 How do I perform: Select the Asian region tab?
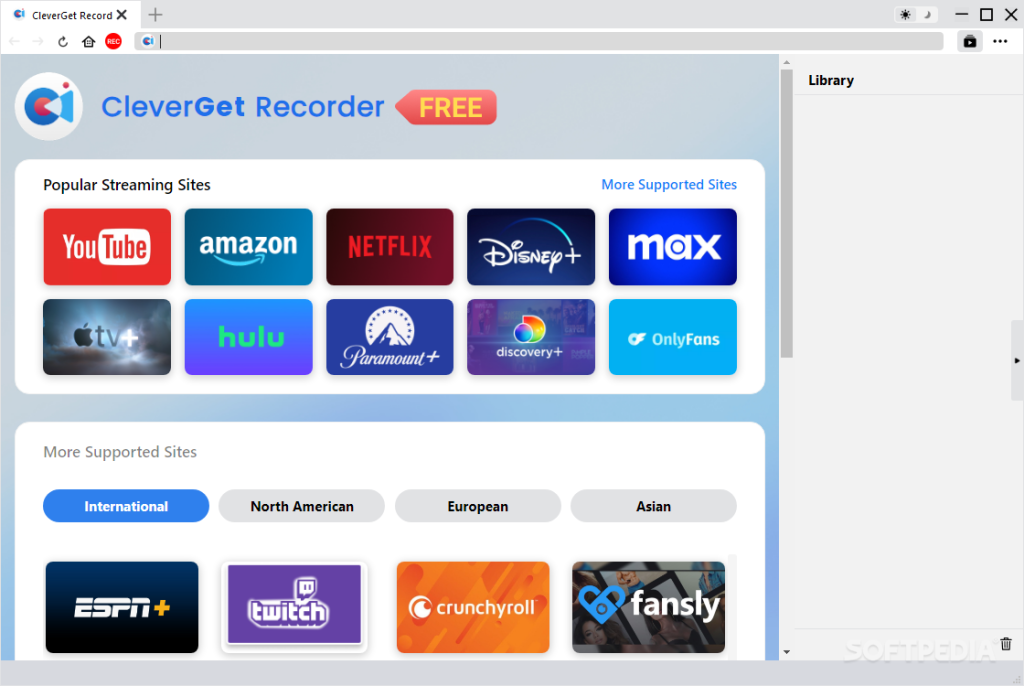tap(653, 506)
